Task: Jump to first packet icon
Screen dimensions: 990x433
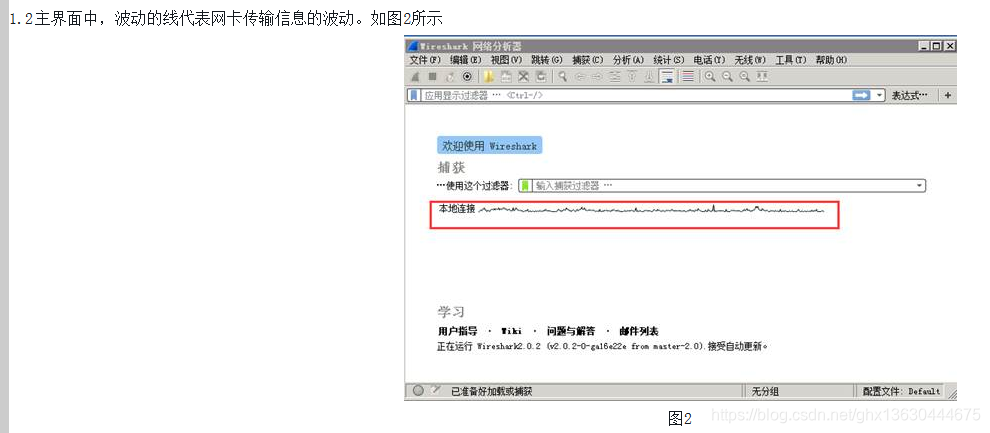Action: point(632,76)
